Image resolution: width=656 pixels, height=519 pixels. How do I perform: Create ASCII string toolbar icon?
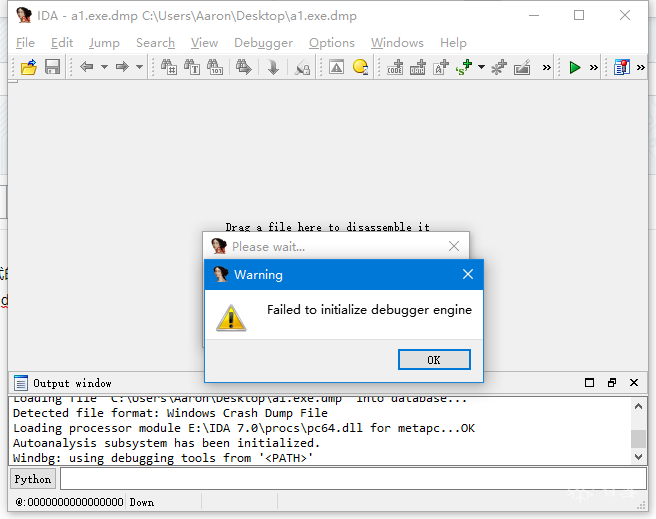pos(441,67)
